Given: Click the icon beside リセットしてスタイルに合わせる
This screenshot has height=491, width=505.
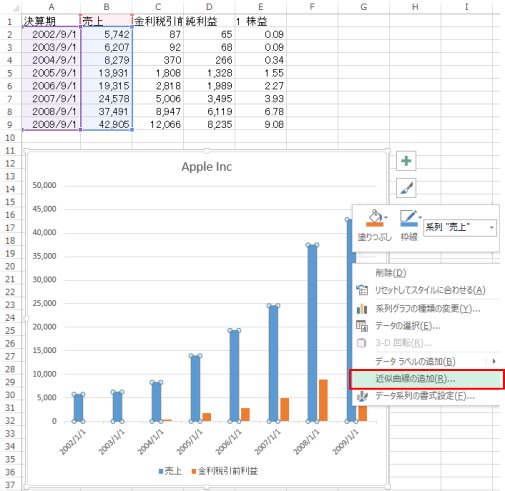Looking at the screenshot, I should tap(362, 290).
